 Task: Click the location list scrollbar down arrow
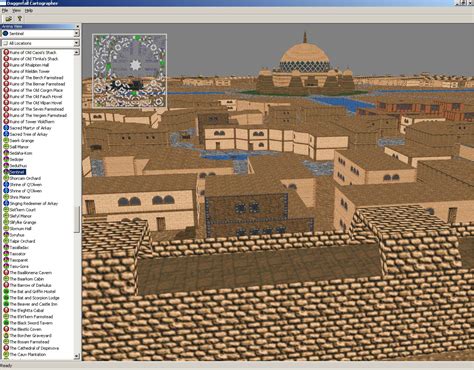pyautogui.click(x=77, y=356)
